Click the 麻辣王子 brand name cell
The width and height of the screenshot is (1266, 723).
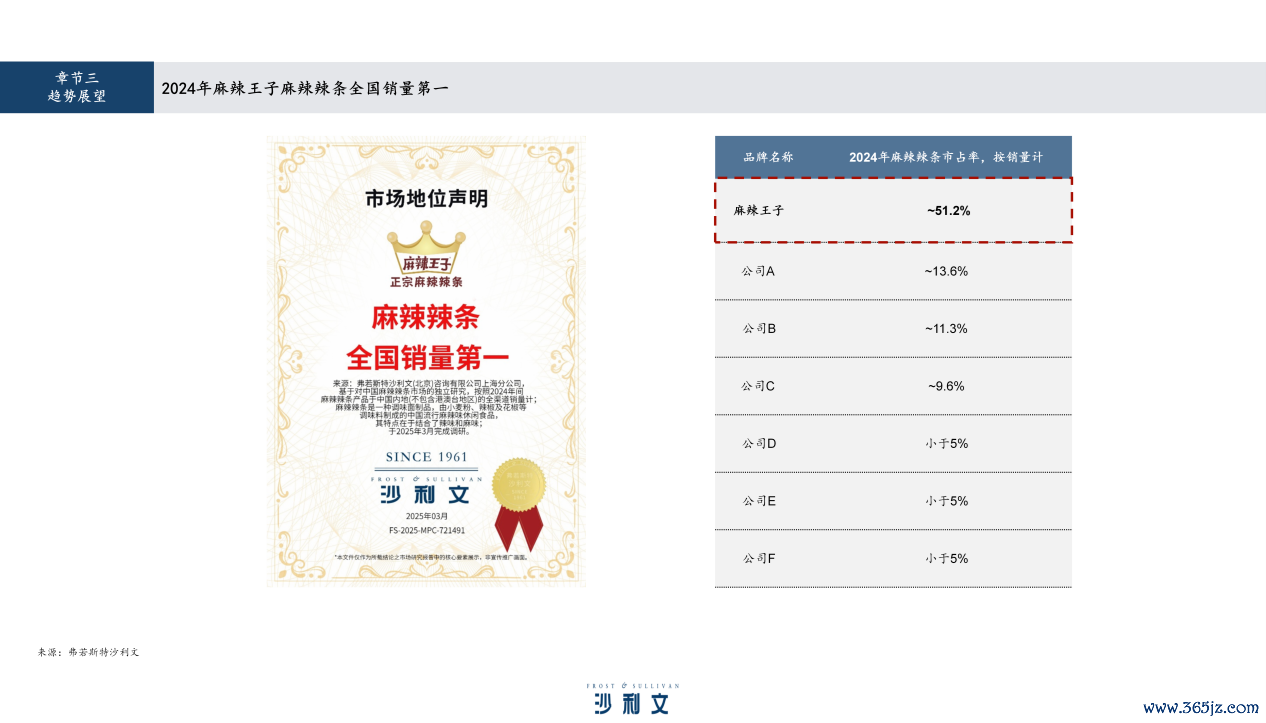tap(759, 211)
